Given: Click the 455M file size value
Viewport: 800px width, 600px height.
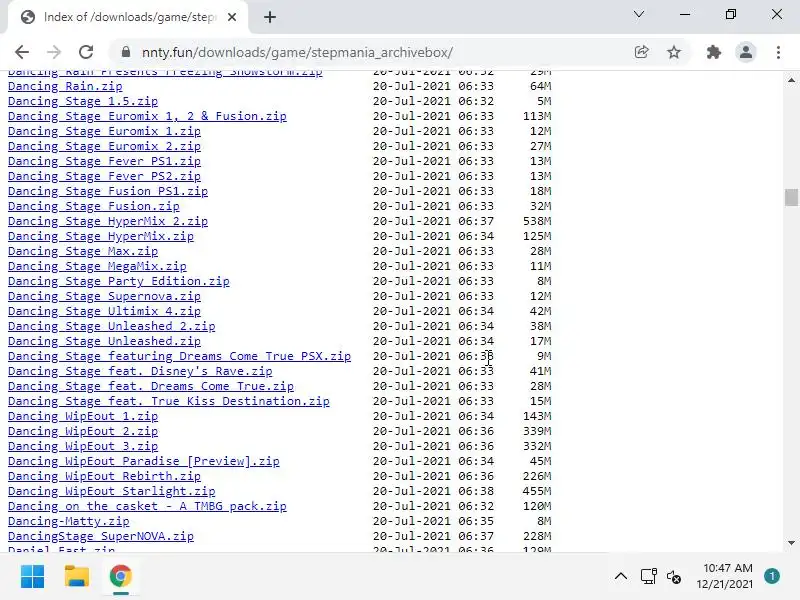Looking at the screenshot, I should [537, 491].
